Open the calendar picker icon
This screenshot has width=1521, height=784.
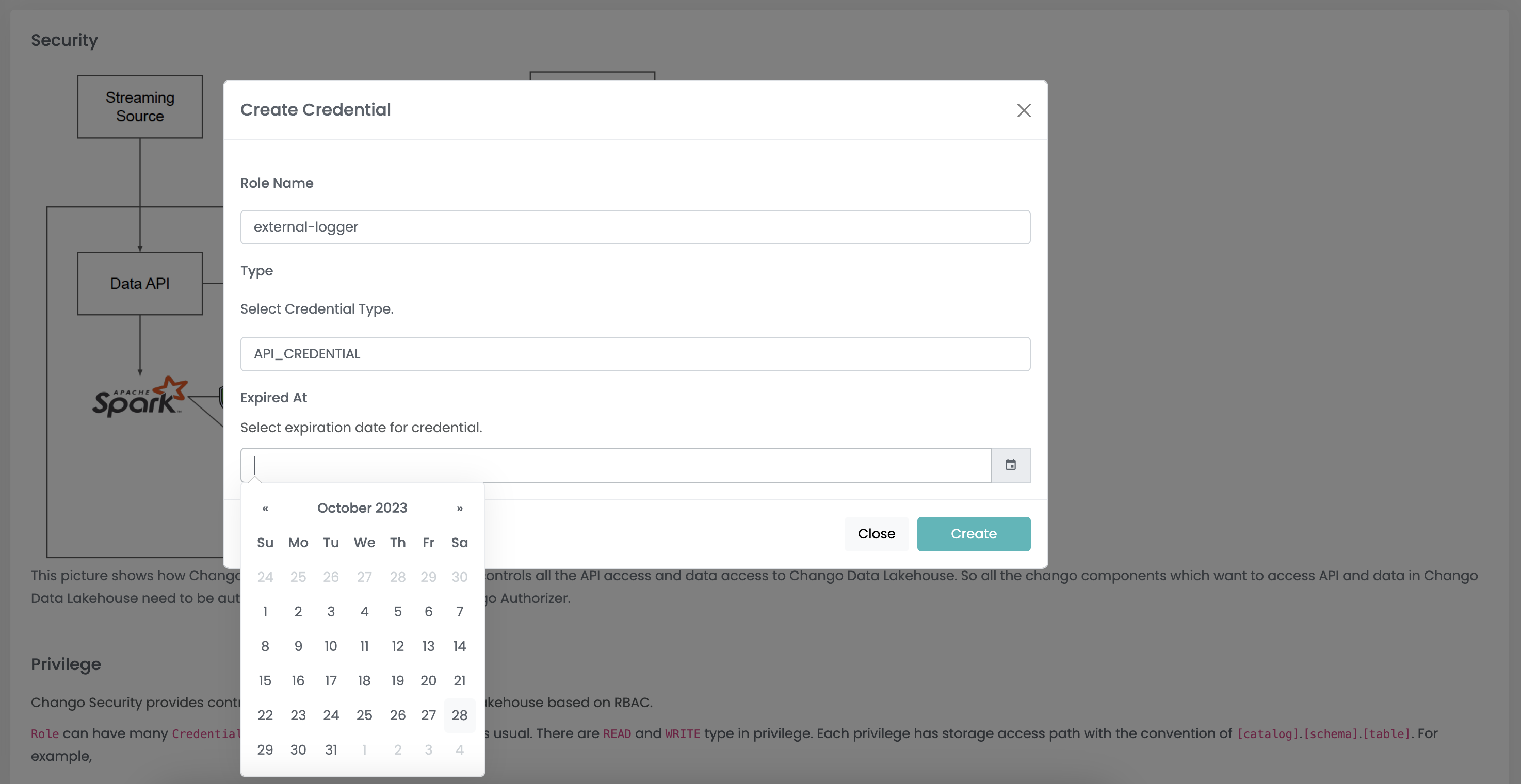[x=1010, y=465]
